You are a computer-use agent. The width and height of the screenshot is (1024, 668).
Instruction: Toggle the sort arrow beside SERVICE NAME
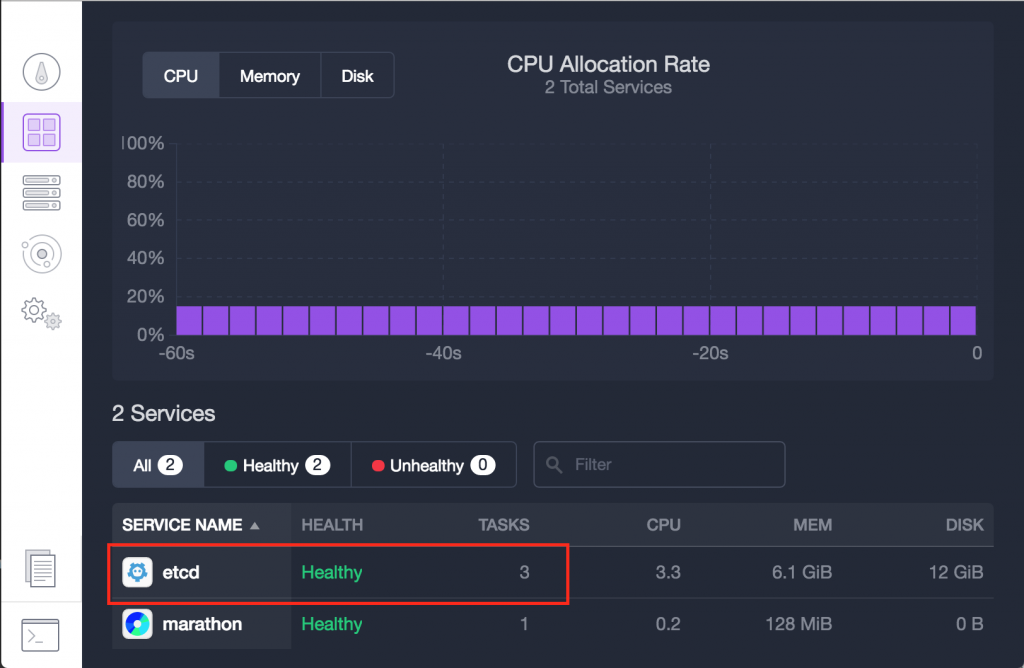[x=255, y=526]
